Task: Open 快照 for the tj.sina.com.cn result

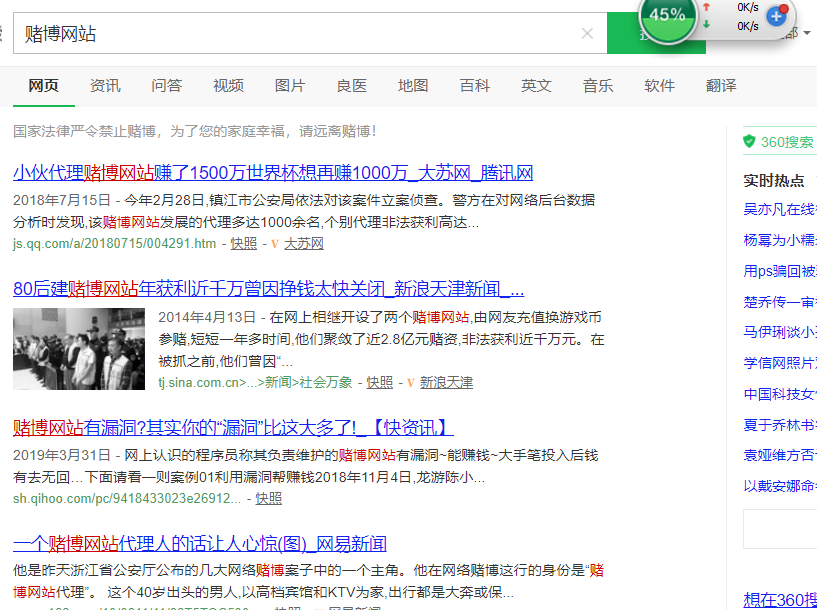Action: (380, 382)
